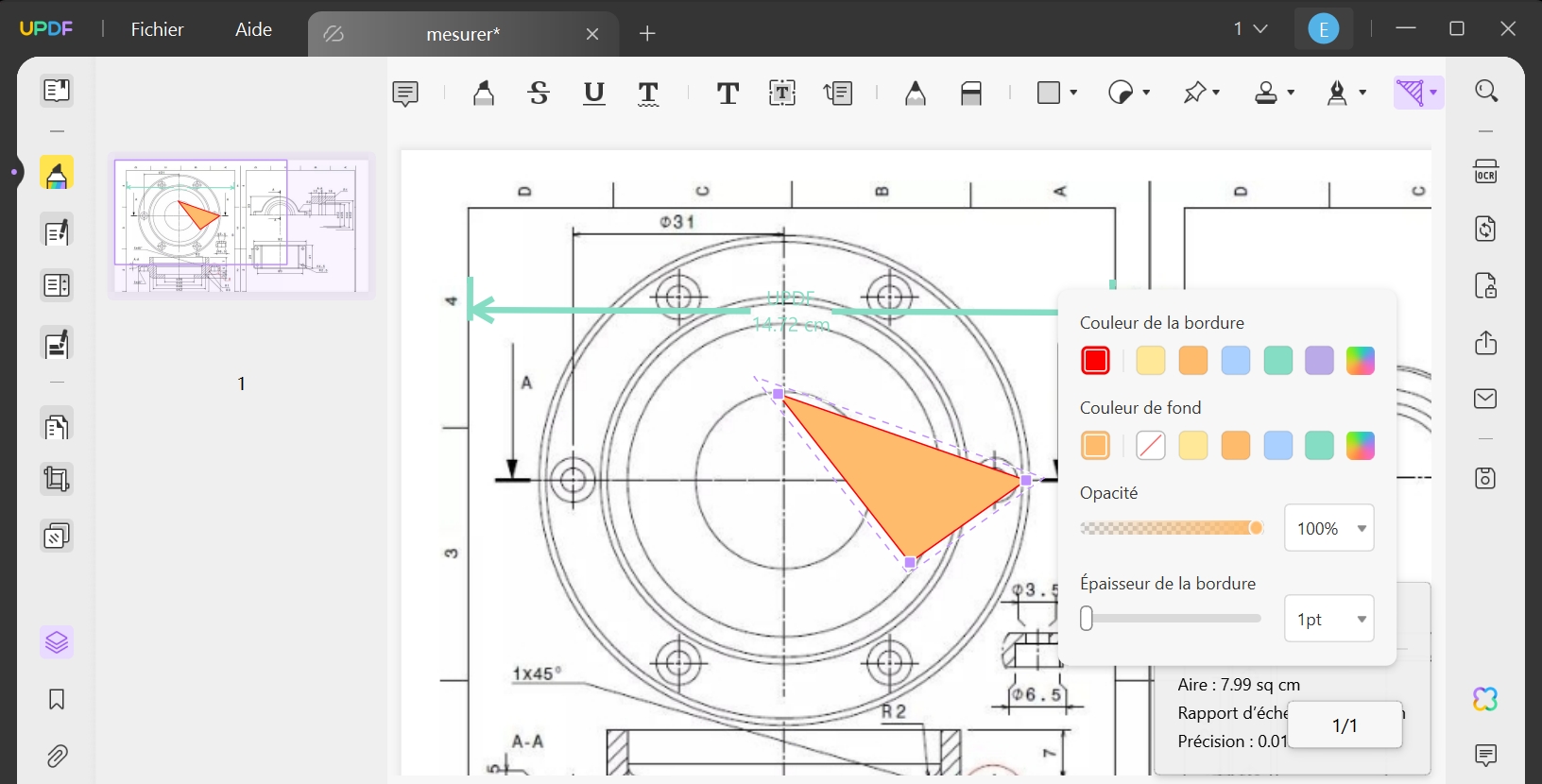Choose the blue background color swatch

click(x=1277, y=446)
